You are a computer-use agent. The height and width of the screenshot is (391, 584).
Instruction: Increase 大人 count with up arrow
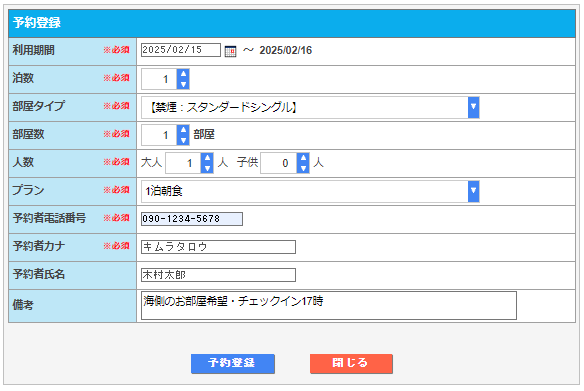(207, 158)
